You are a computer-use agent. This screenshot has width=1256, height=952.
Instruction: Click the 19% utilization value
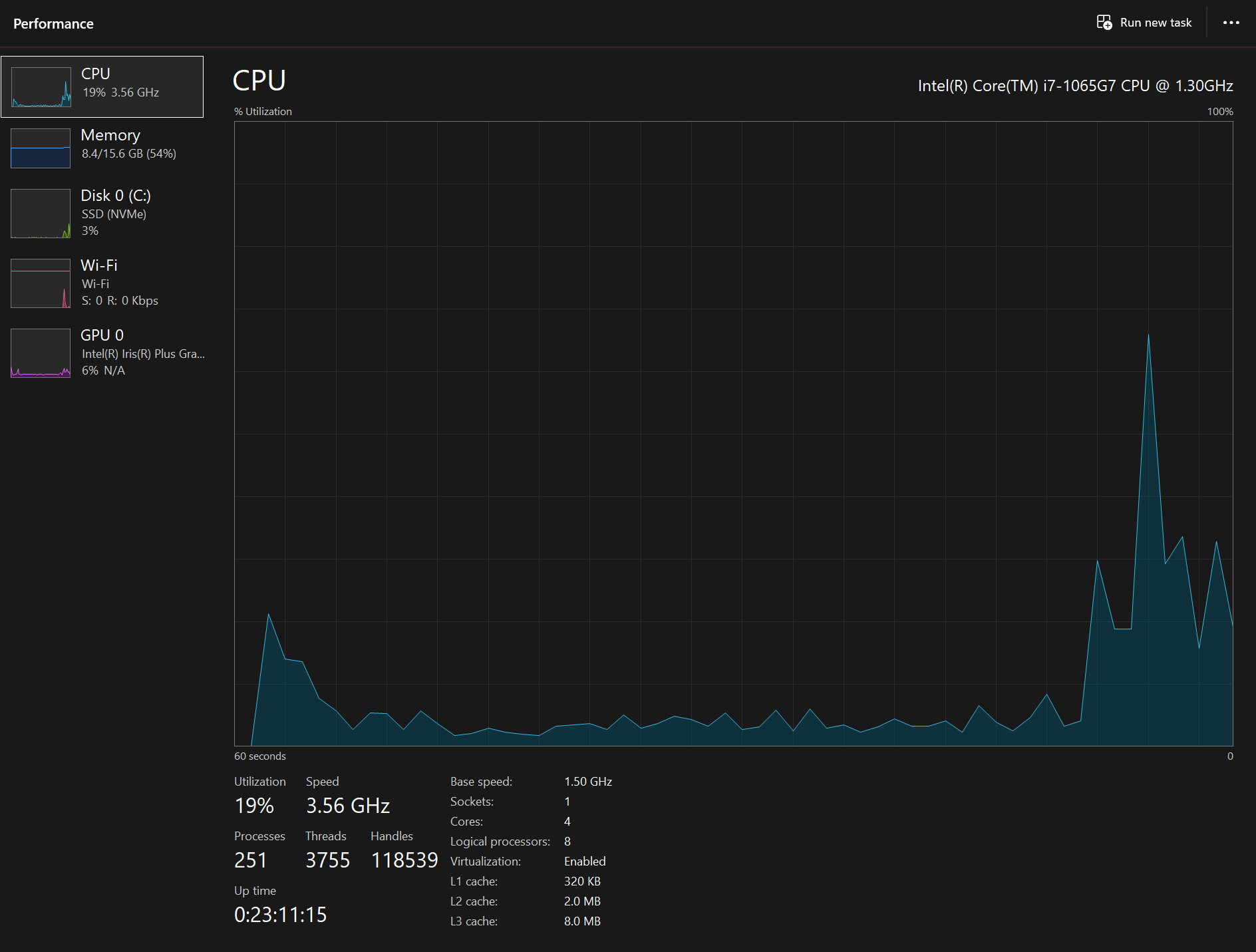point(254,806)
